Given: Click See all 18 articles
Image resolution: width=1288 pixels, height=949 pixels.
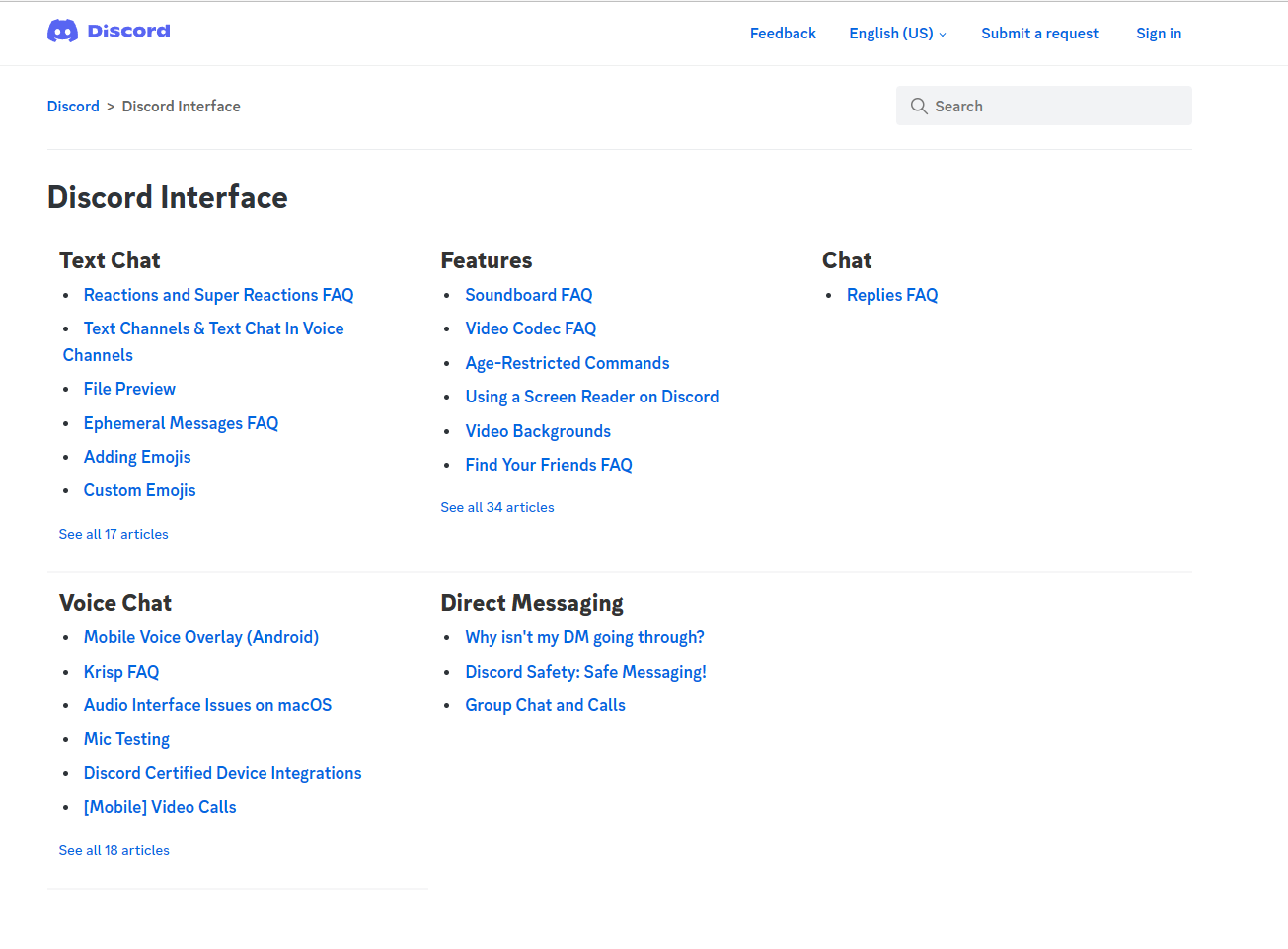Looking at the screenshot, I should (x=114, y=850).
